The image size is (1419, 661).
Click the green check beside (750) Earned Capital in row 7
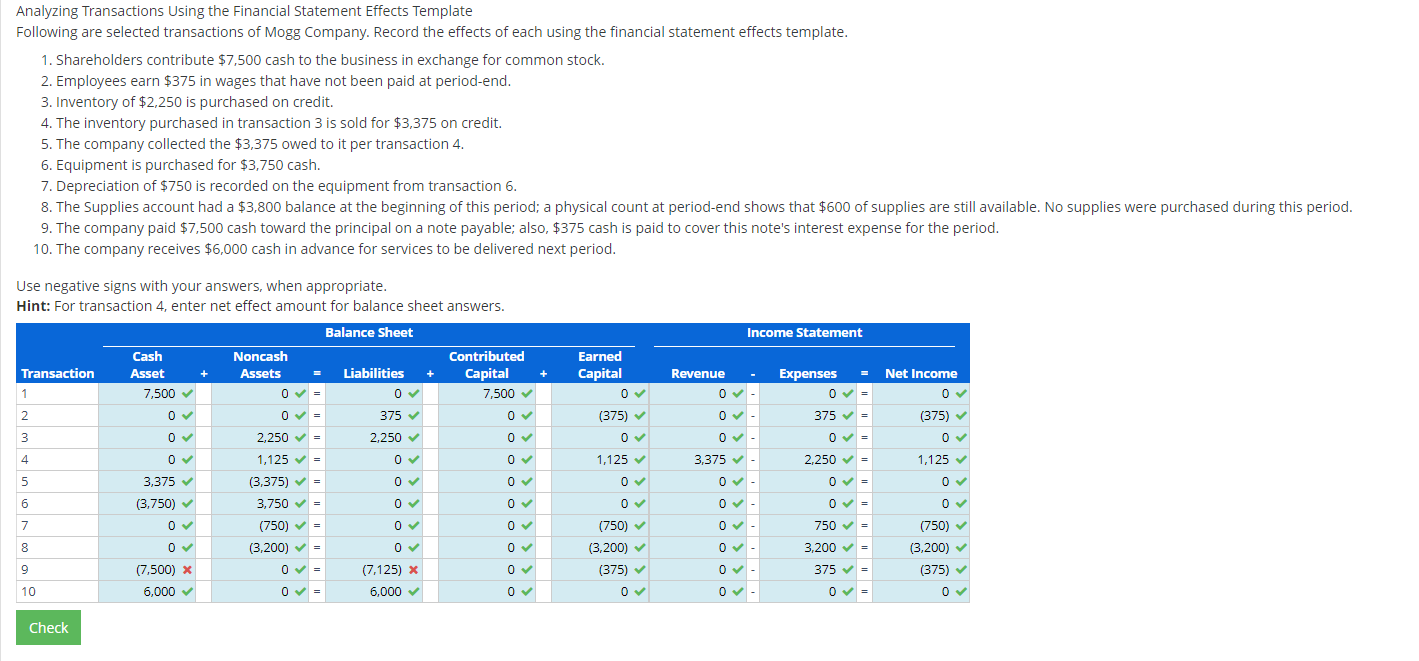click(641, 525)
